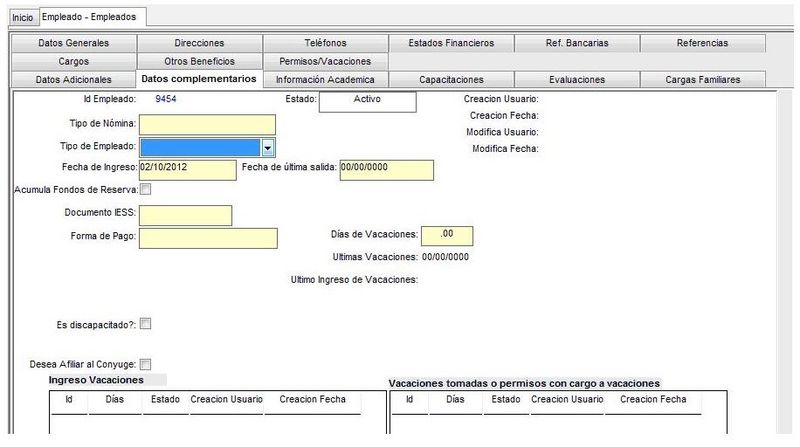The height and width of the screenshot is (447, 800).
Task: Enable Acumula Fondos de Reserva checkbox
Action: pyautogui.click(x=145, y=189)
